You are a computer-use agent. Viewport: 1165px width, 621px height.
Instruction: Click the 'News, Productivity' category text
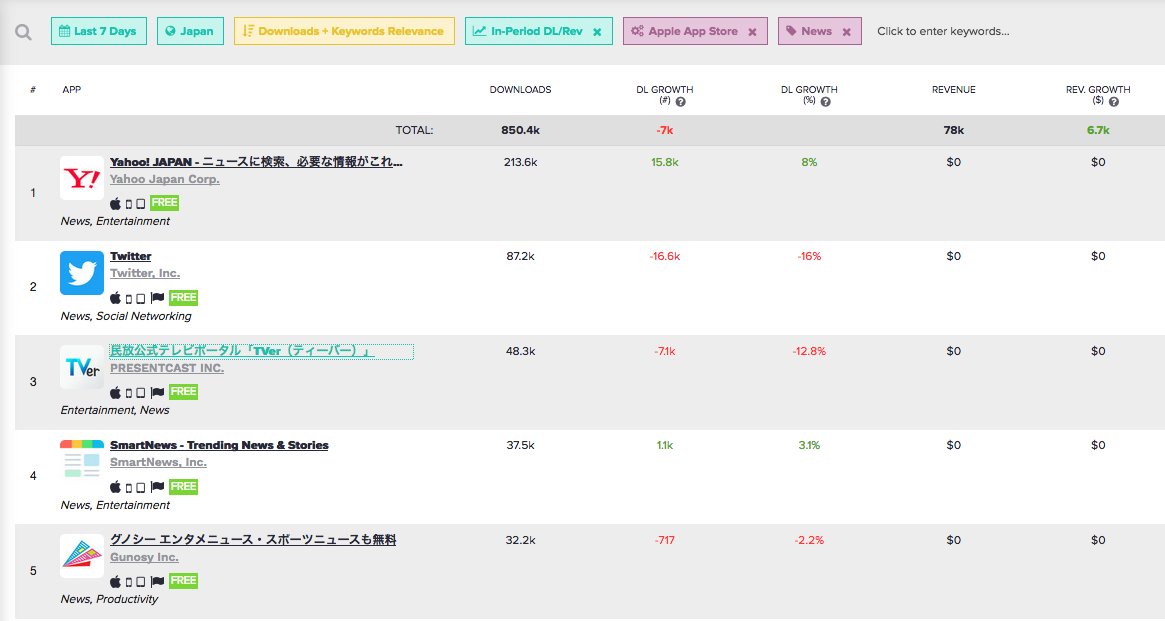tap(109, 599)
